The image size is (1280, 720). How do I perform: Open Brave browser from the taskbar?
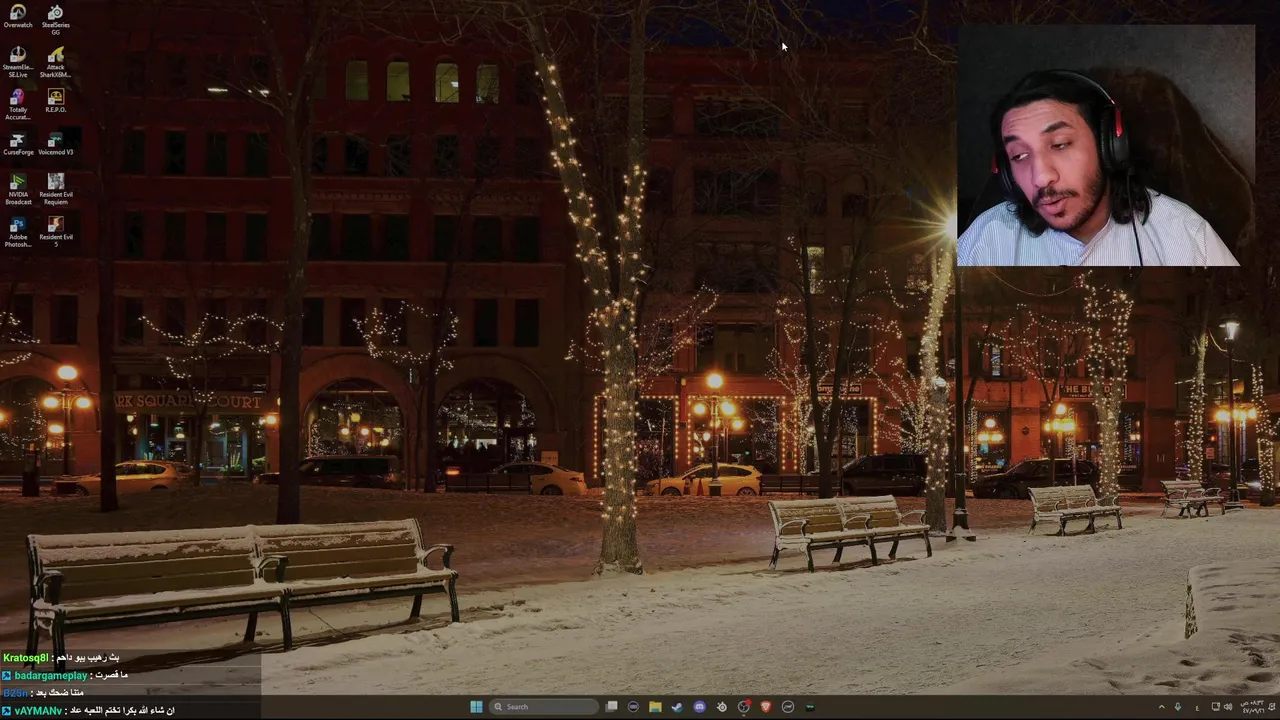(766, 707)
